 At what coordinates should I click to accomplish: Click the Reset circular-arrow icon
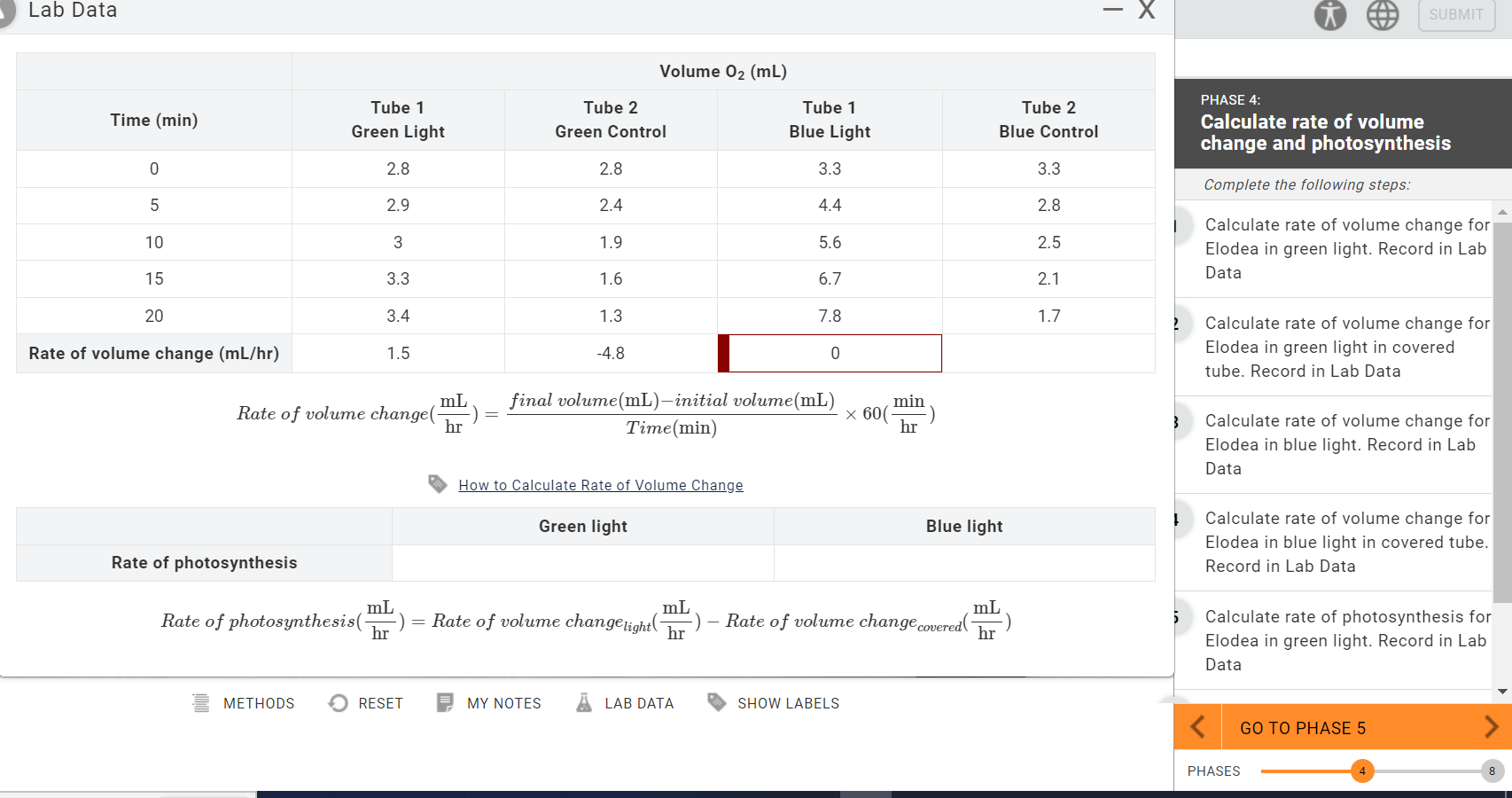(338, 702)
